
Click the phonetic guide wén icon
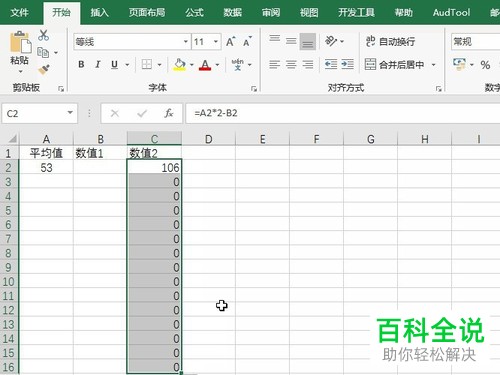(x=237, y=64)
